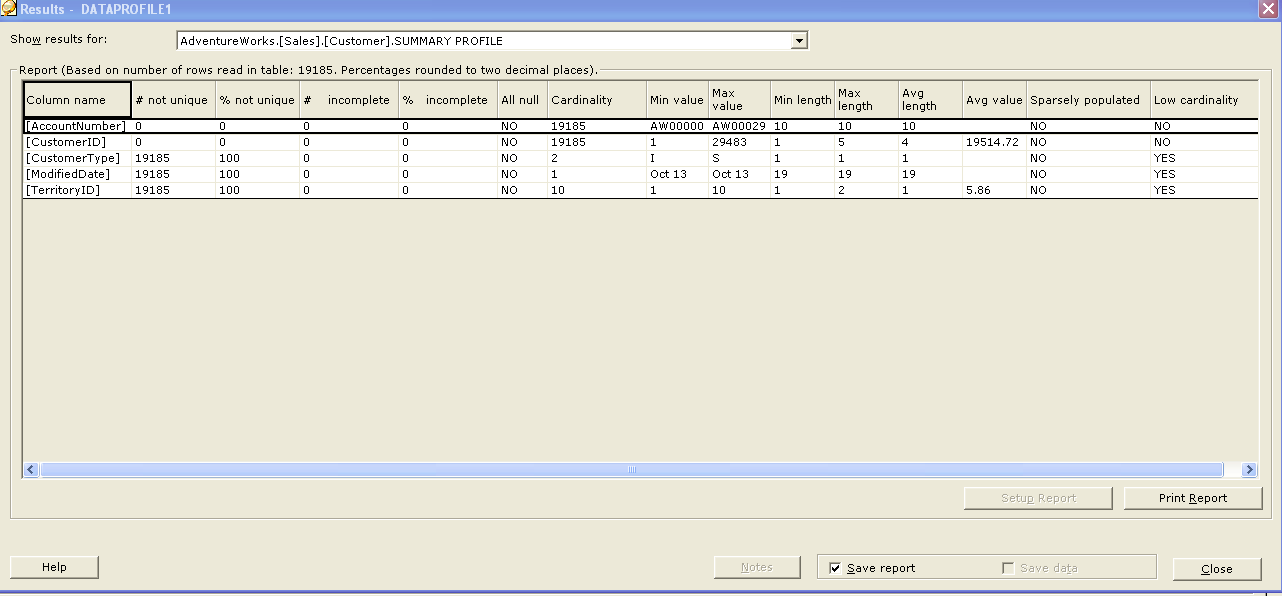Click the TerritoryID Sparsely populated NO cell
1282x596 pixels.
click(1088, 190)
